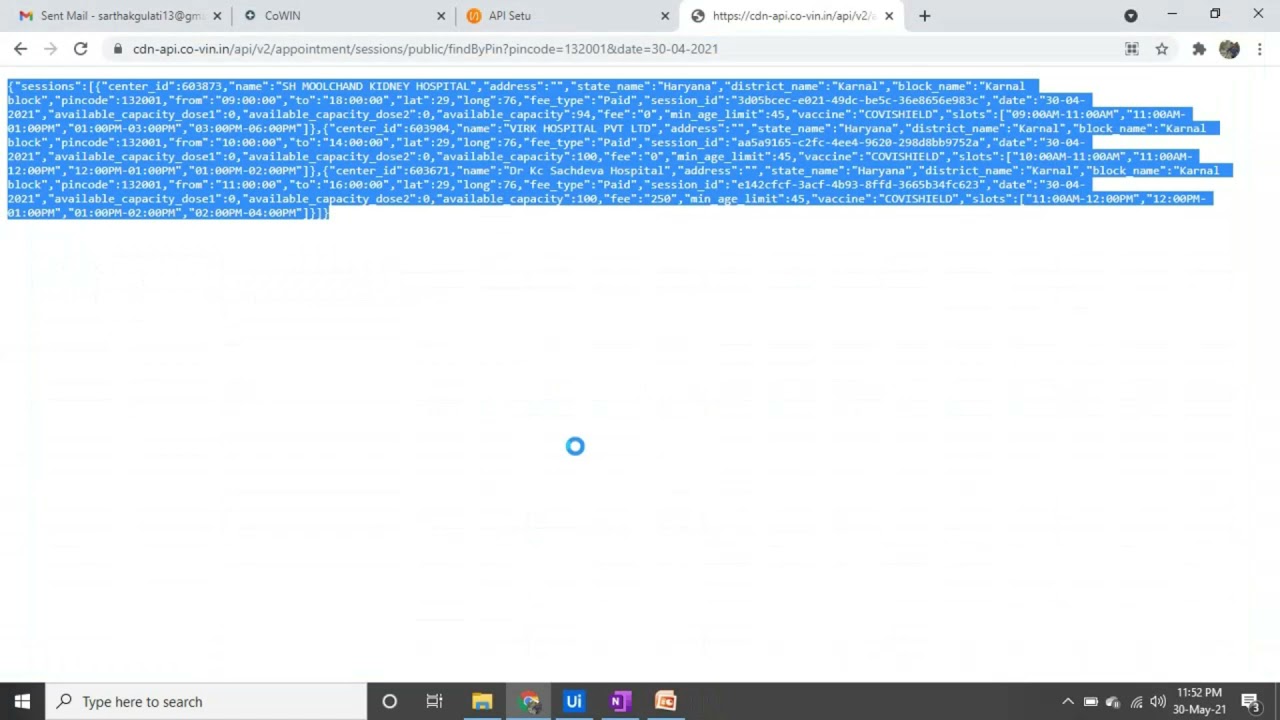Show hidden system tray icons
The width and height of the screenshot is (1280, 720).
(1068, 701)
